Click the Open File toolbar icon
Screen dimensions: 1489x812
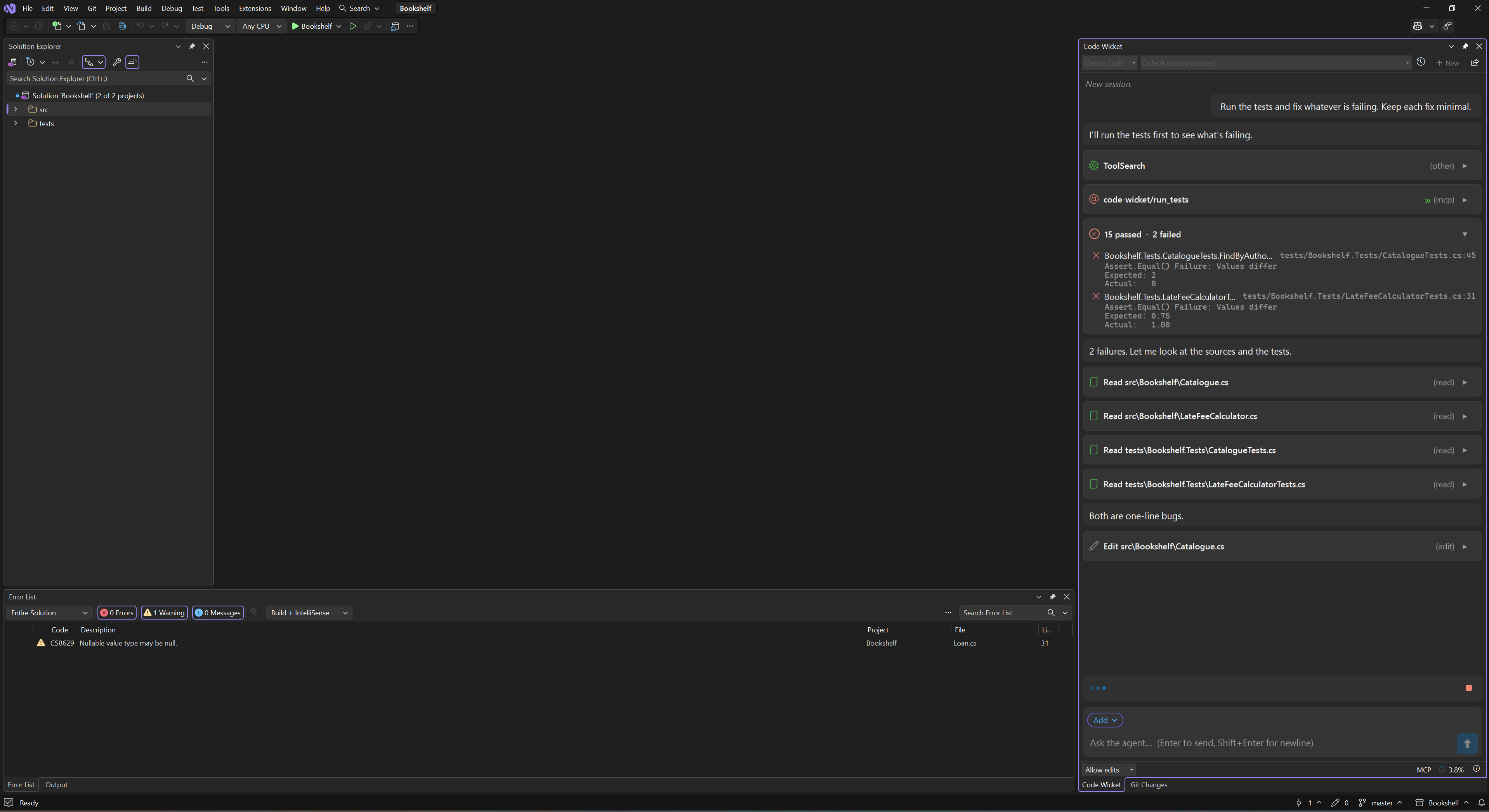82,26
